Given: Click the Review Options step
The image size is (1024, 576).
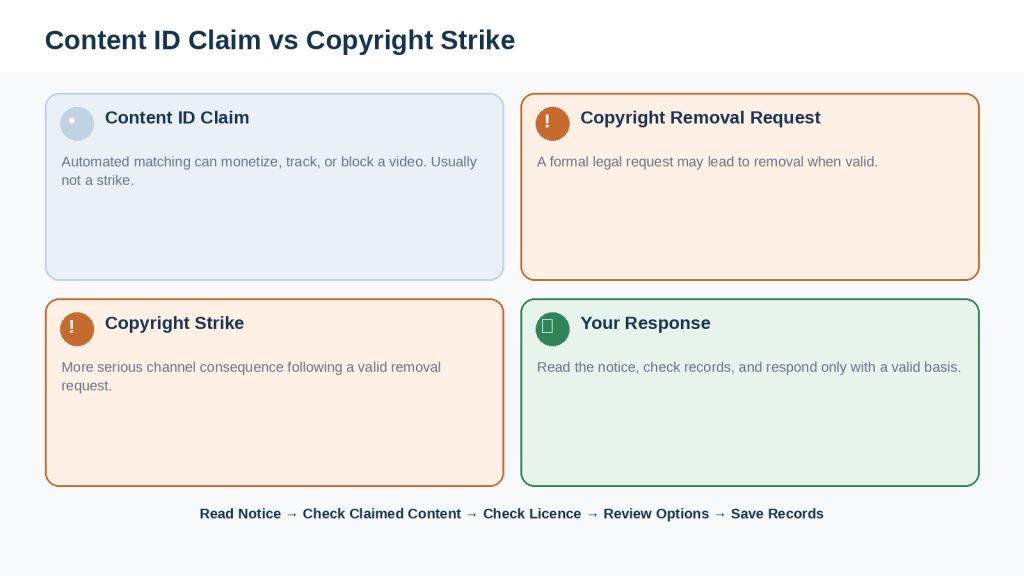Looking at the screenshot, I should point(656,514).
